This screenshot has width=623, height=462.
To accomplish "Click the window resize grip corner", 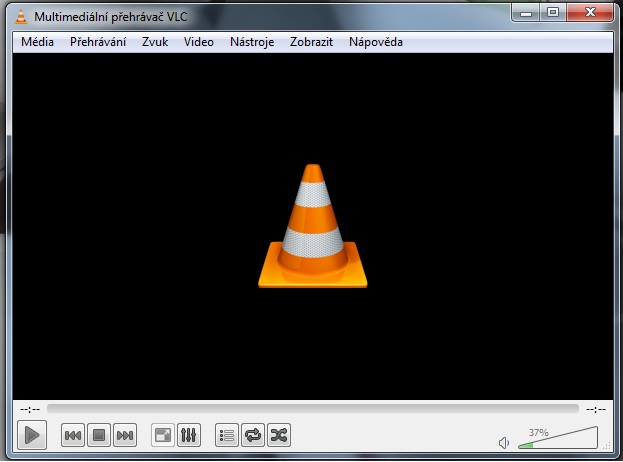I will coord(607,445).
